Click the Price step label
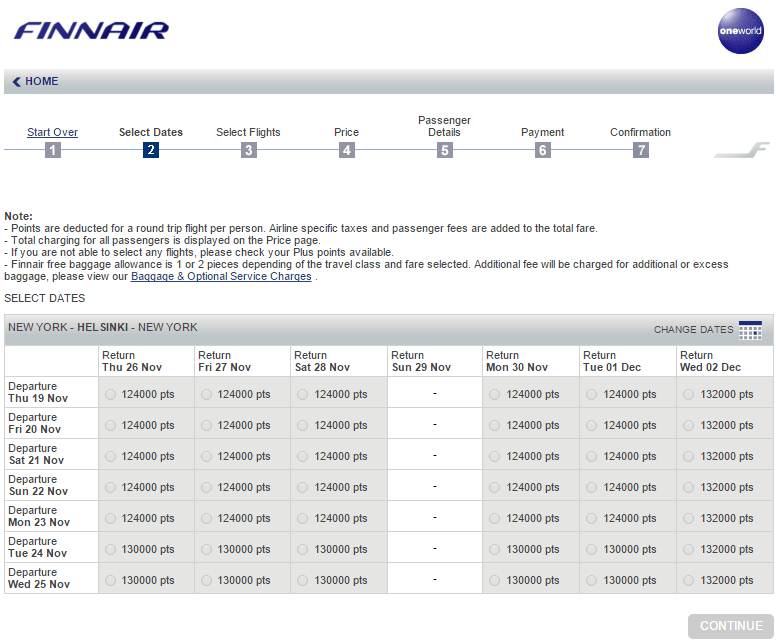The image size is (776, 643). 346,132
